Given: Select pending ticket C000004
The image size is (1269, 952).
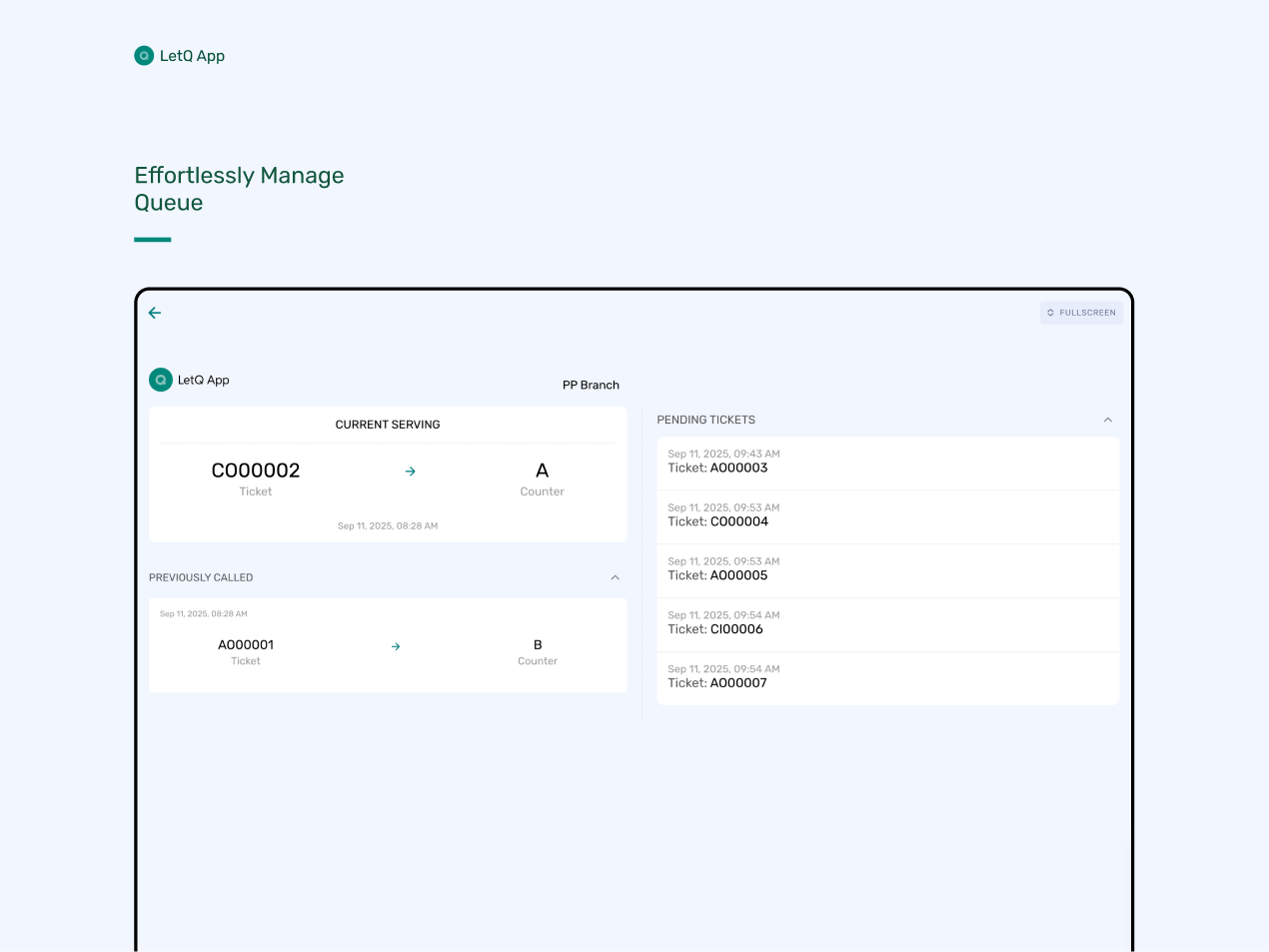Looking at the screenshot, I should 887,516.
